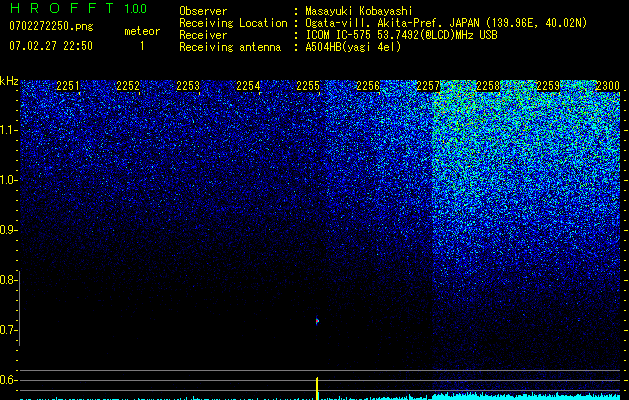Viewport: 629px width, 400px height.
Task: Click the 0.9 kHz frequency label
Action: click(8, 230)
